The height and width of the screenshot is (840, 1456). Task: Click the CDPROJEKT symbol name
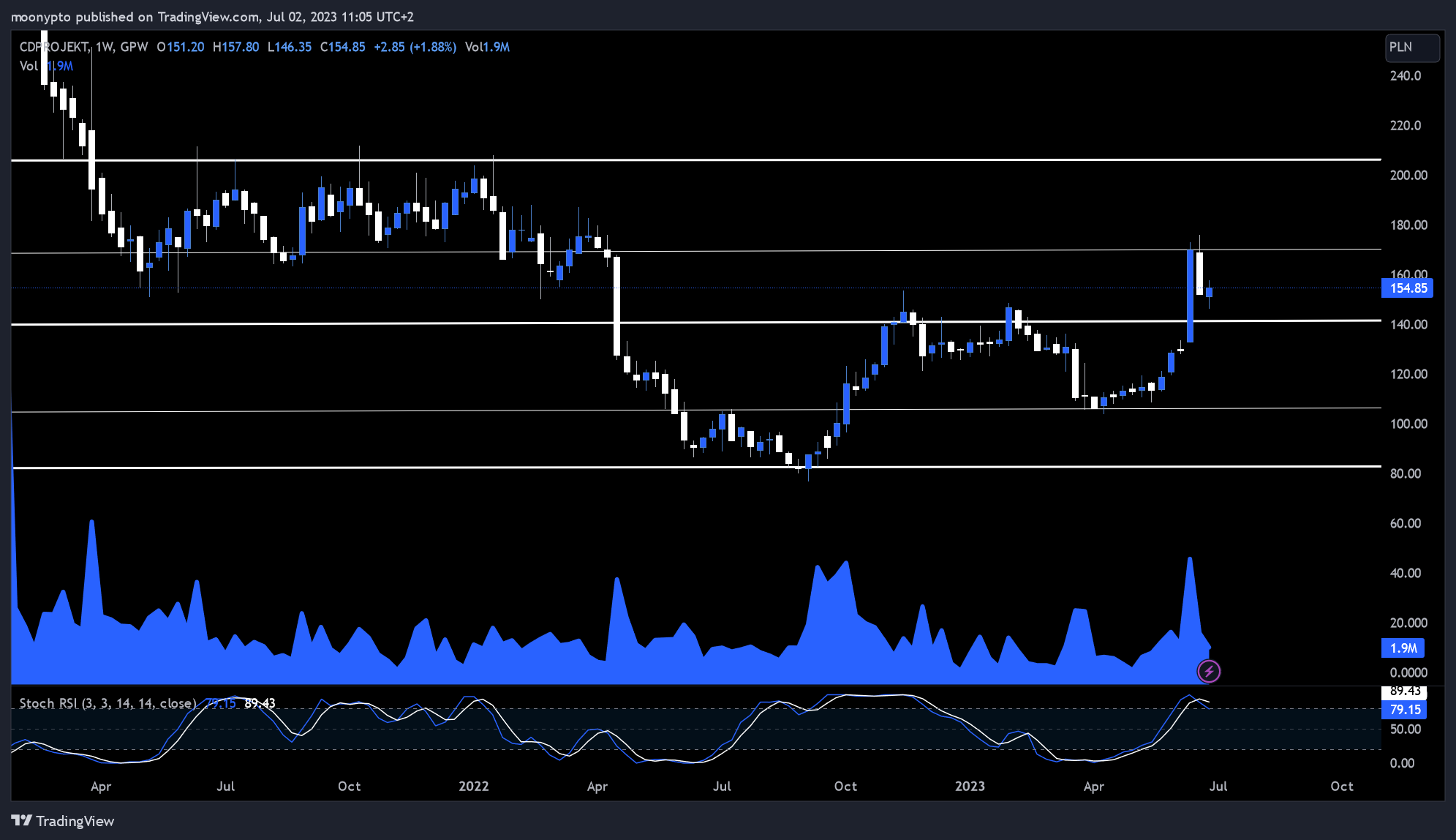54,47
